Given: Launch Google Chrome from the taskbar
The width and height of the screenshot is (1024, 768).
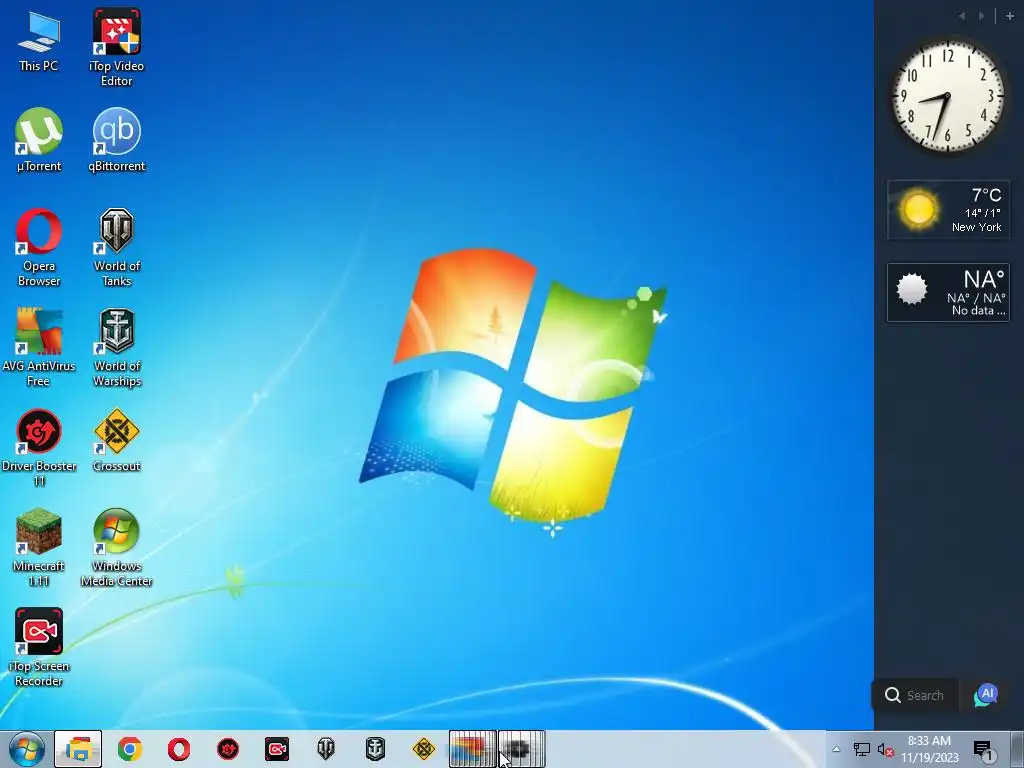Looking at the screenshot, I should [x=130, y=749].
